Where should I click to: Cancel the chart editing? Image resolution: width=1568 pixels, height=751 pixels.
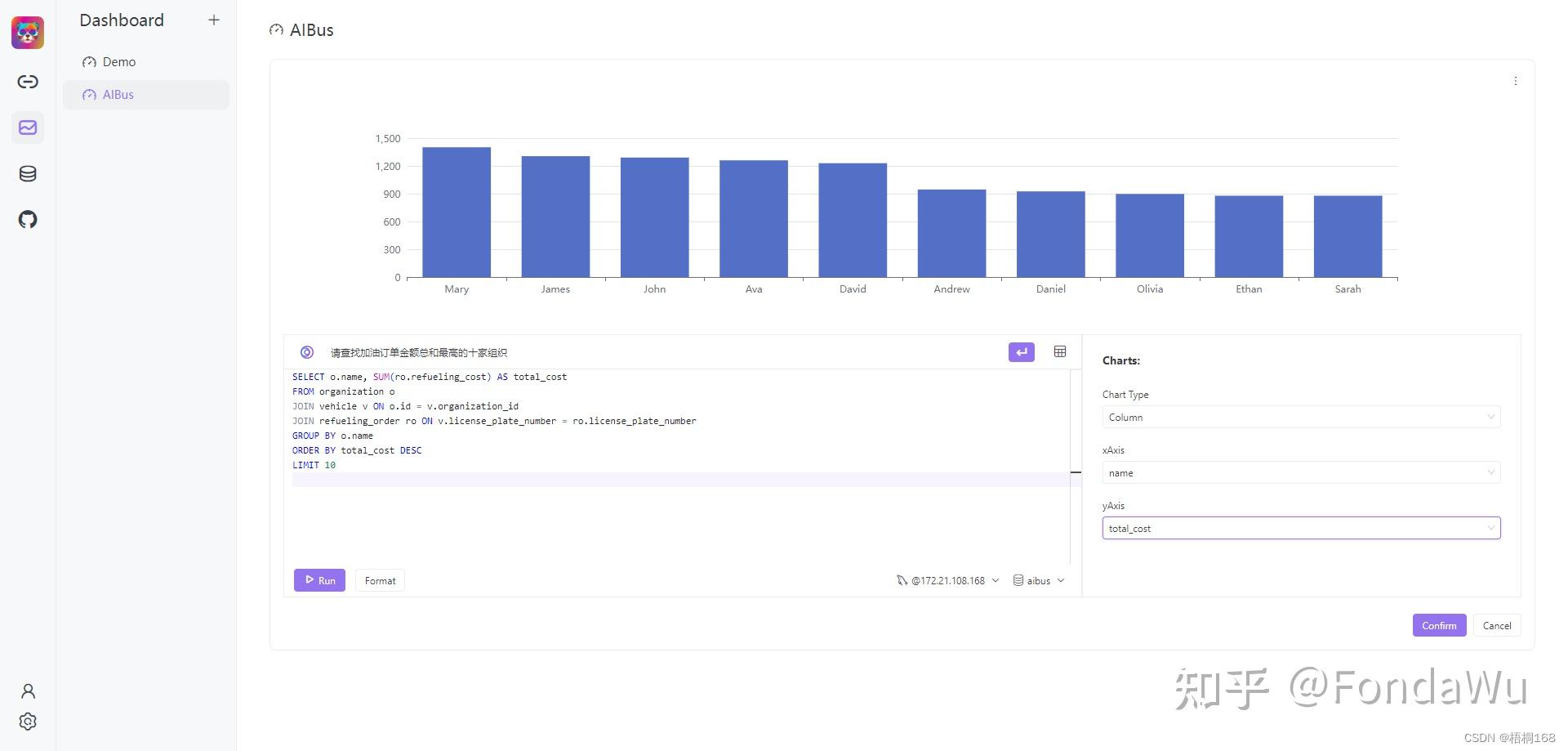(x=1497, y=625)
